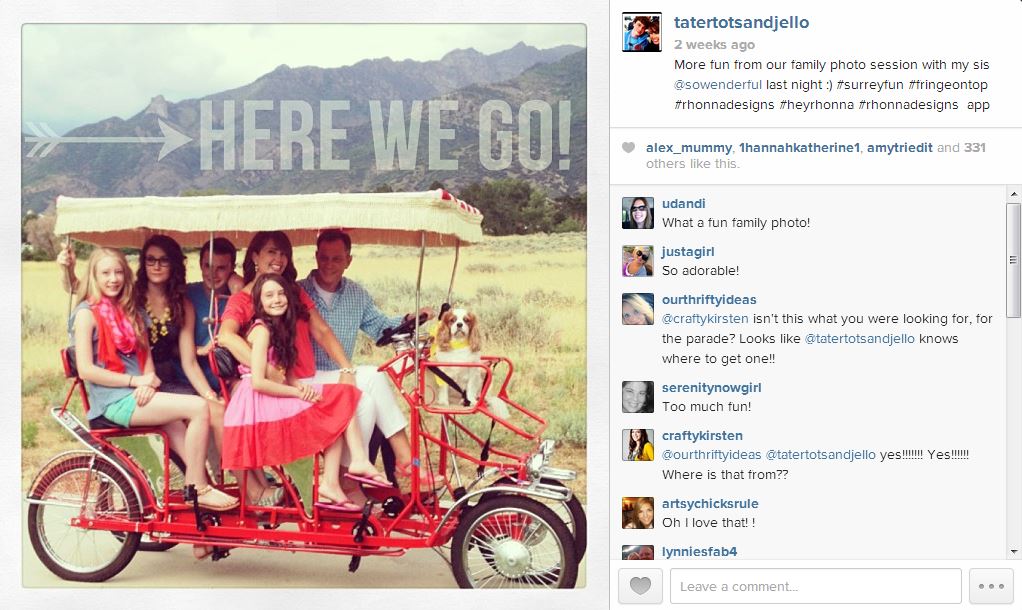1022x610 pixels.
Task: Click the scroll down arrow in comments
Action: (1014, 552)
